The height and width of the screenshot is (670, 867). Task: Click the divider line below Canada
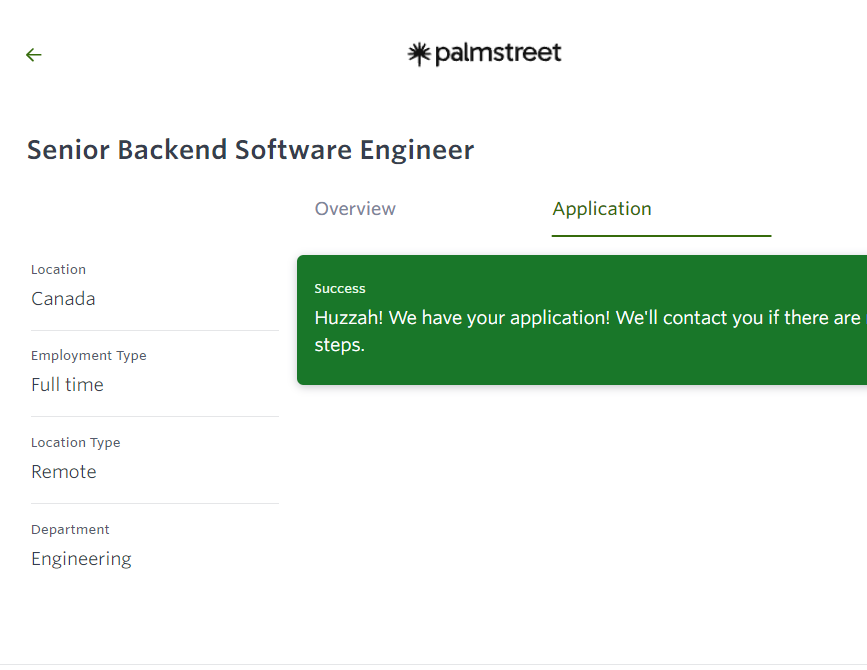tap(154, 330)
